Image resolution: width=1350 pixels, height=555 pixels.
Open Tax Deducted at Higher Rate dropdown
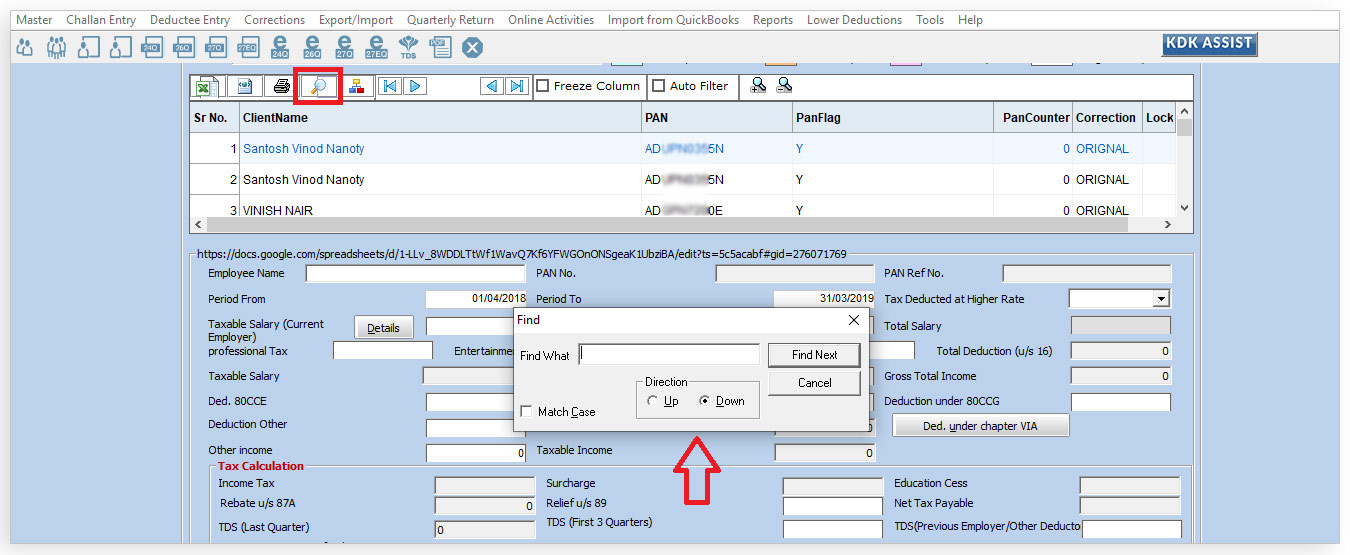tap(1160, 299)
